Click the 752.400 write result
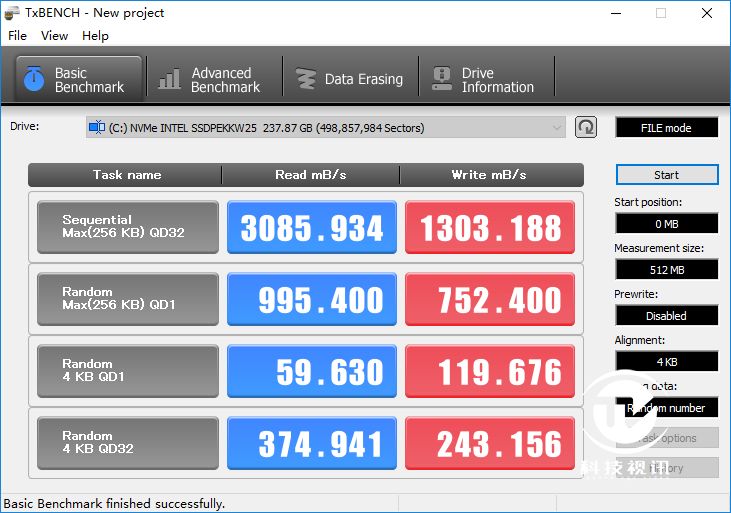The image size is (731, 513). pyautogui.click(x=490, y=299)
